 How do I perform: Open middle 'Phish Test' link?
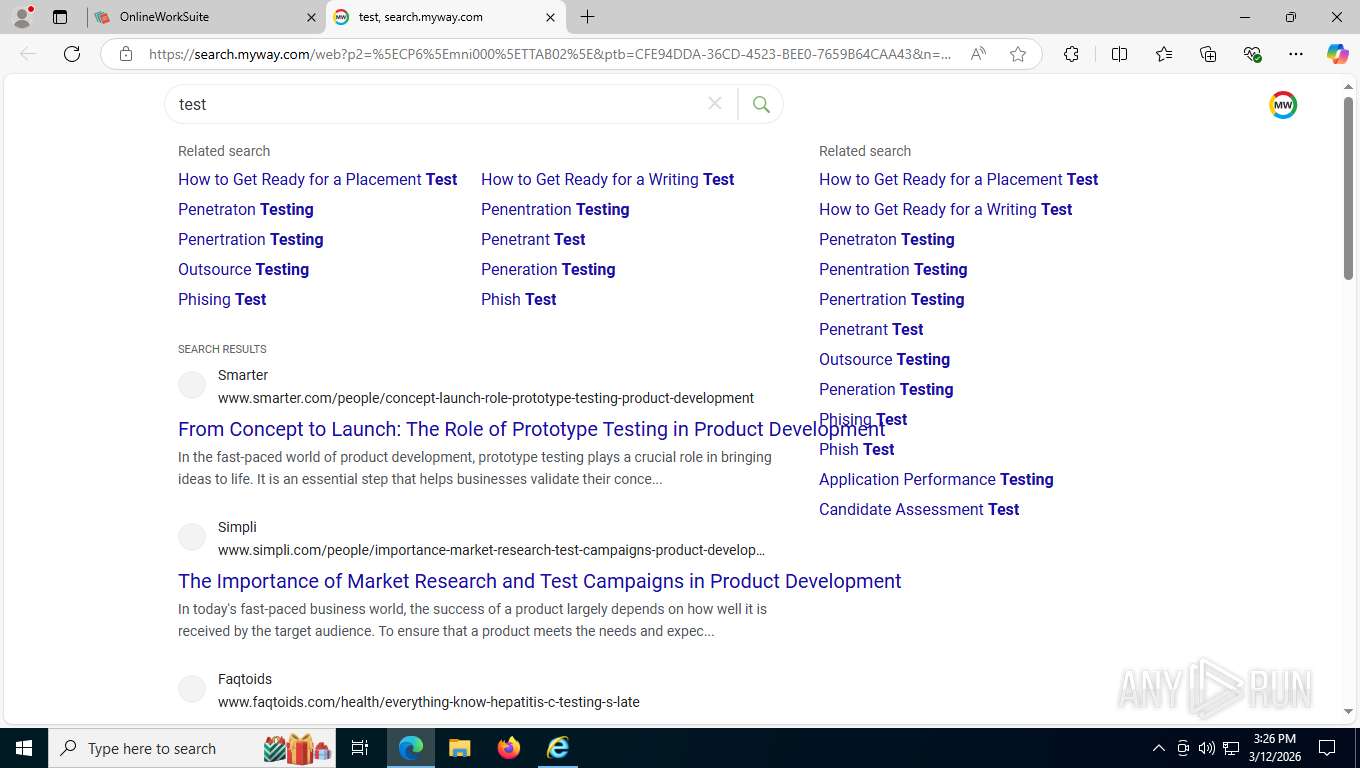[x=518, y=299]
